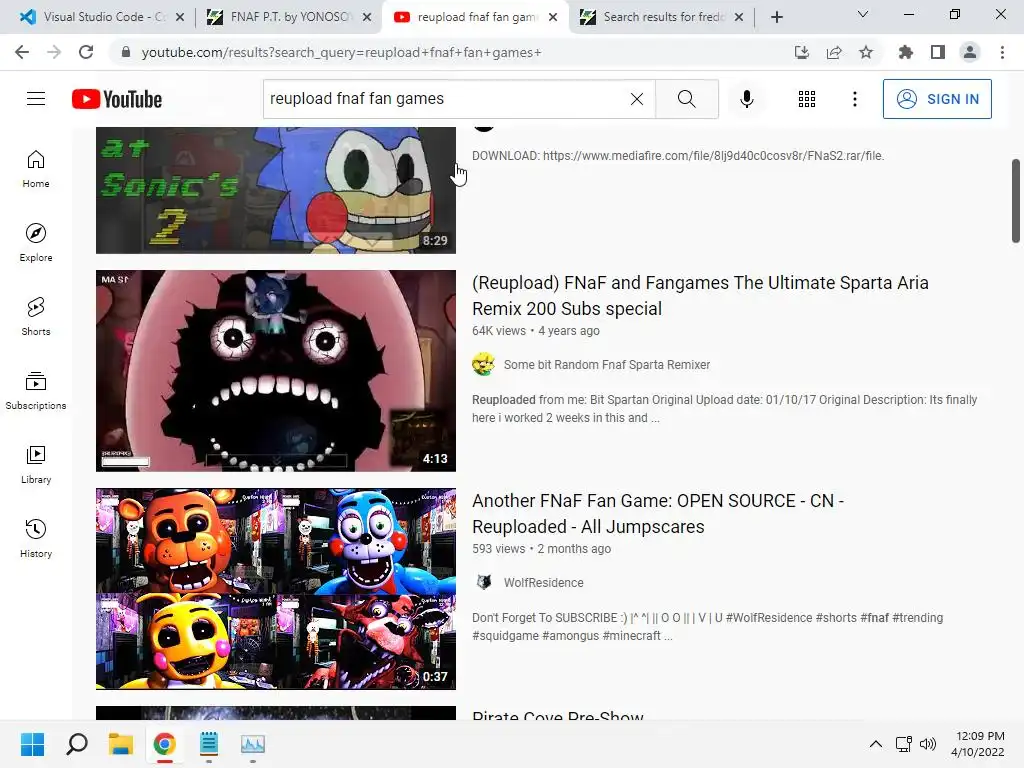
Task: Open Chrome profile avatar icon
Action: (x=970, y=52)
